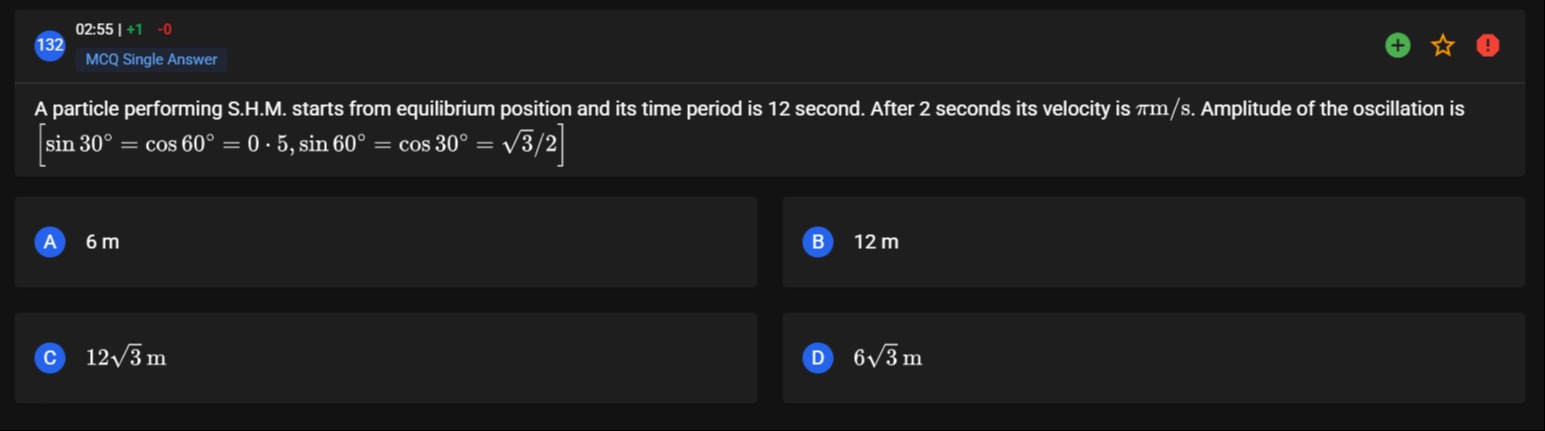Image resolution: width=1545 pixels, height=431 pixels.
Task: Click the question number 132 badge
Action: 50,45
